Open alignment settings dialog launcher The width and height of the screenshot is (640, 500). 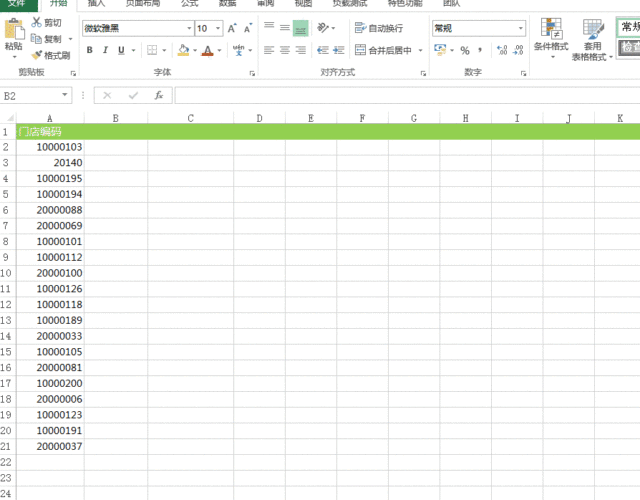pos(423,73)
